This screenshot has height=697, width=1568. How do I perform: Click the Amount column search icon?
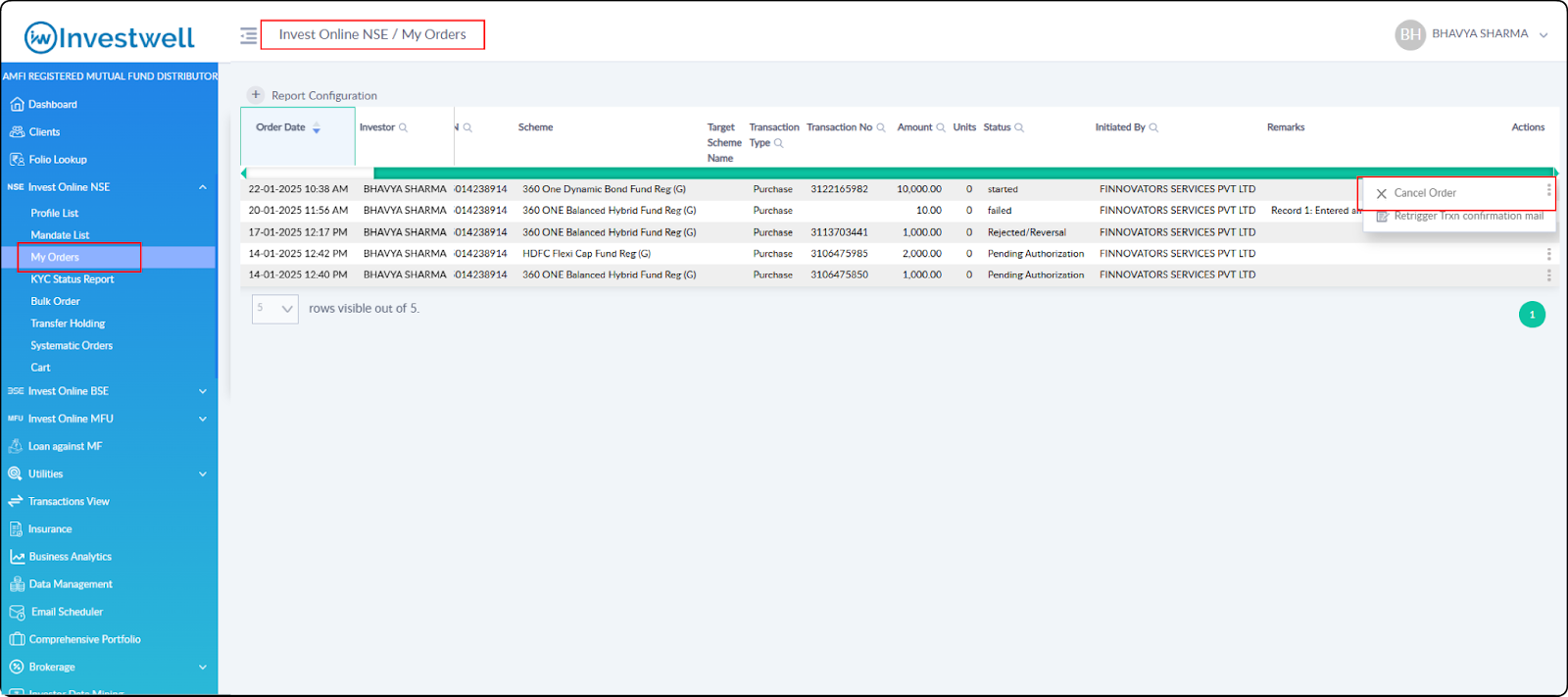coord(941,127)
